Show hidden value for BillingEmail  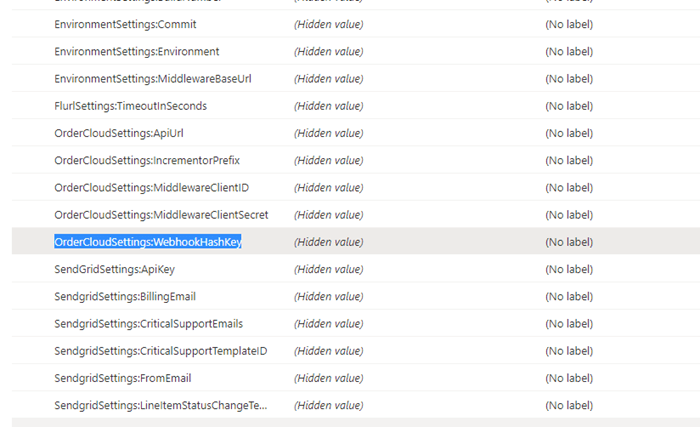click(x=329, y=297)
